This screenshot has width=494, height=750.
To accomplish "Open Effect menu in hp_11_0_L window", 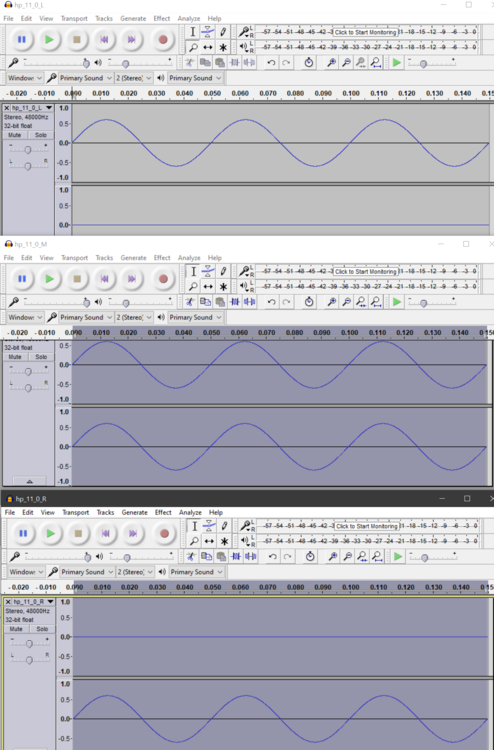I will coord(162,19).
